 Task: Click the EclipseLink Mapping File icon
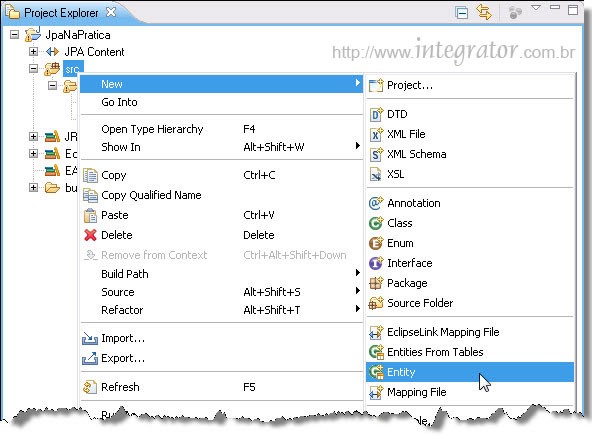[376, 332]
